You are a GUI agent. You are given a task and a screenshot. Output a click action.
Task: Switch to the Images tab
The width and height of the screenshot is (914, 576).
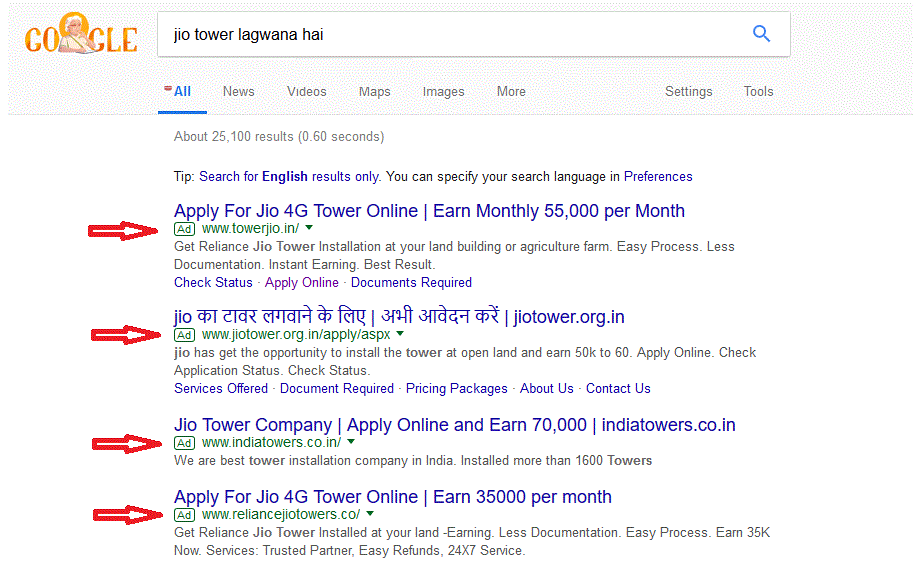444,92
